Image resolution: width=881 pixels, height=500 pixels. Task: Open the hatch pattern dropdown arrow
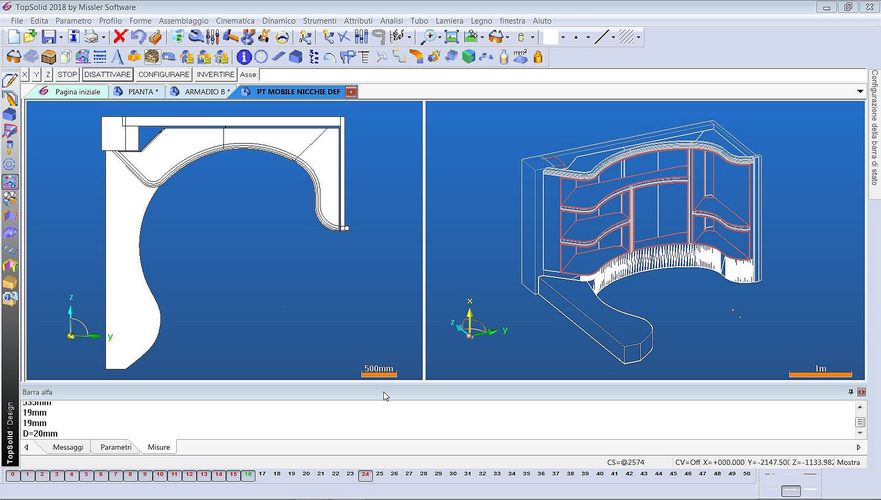coord(638,38)
